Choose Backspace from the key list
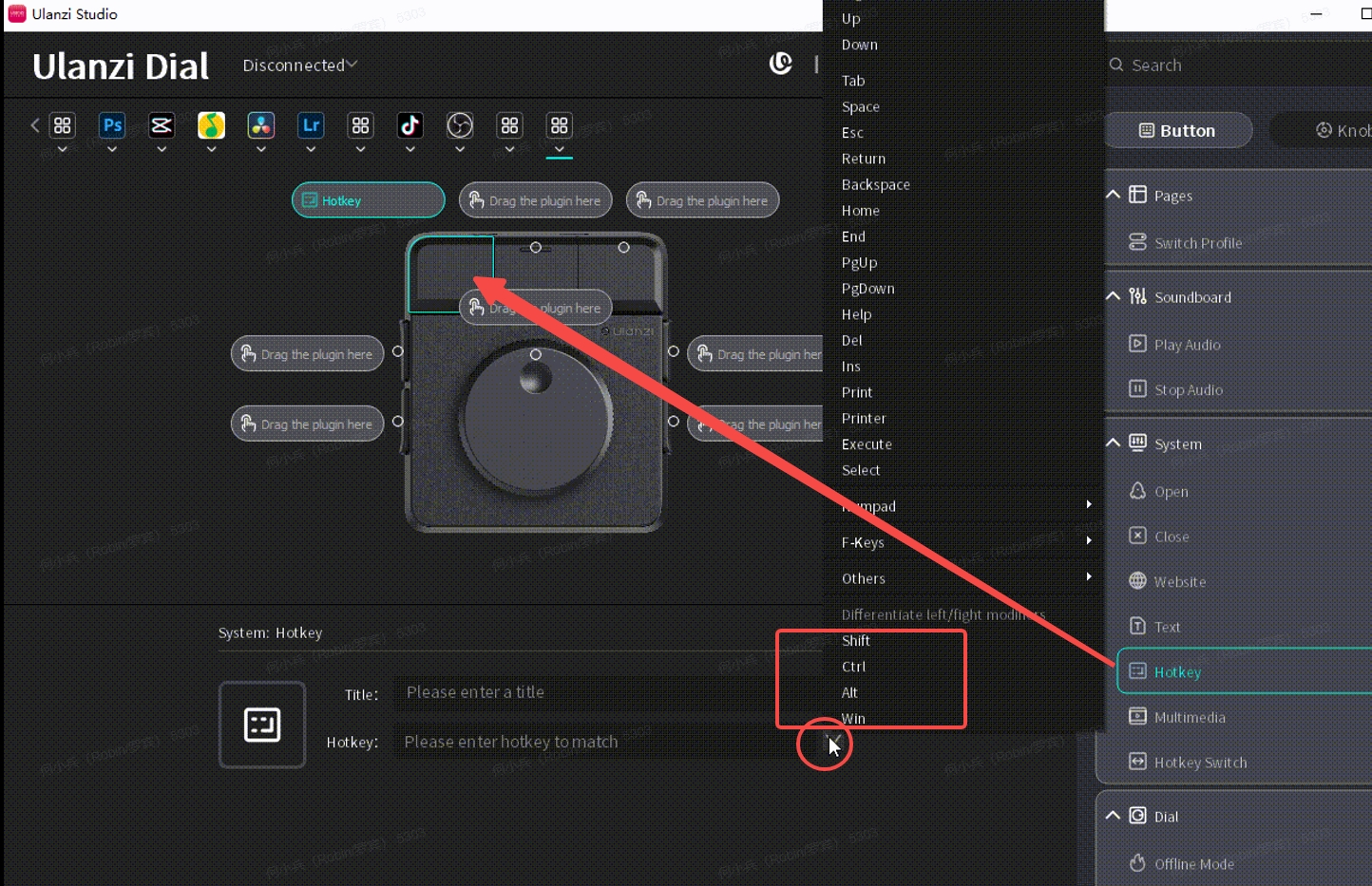This screenshot has width=1372, height=886. click(x=875, y=184)
